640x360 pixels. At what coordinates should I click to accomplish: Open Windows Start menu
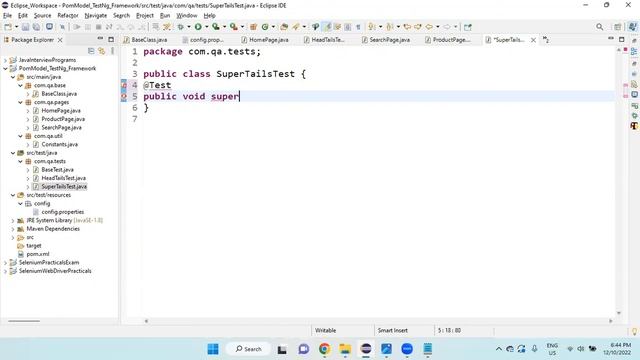tap(213, 349)
